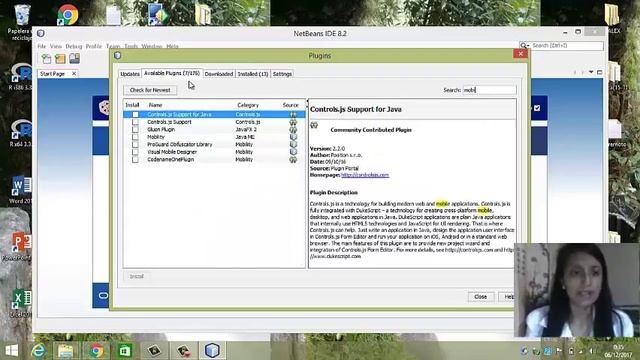Click the source icon of Visual Mobile Designer

[293, 152]
